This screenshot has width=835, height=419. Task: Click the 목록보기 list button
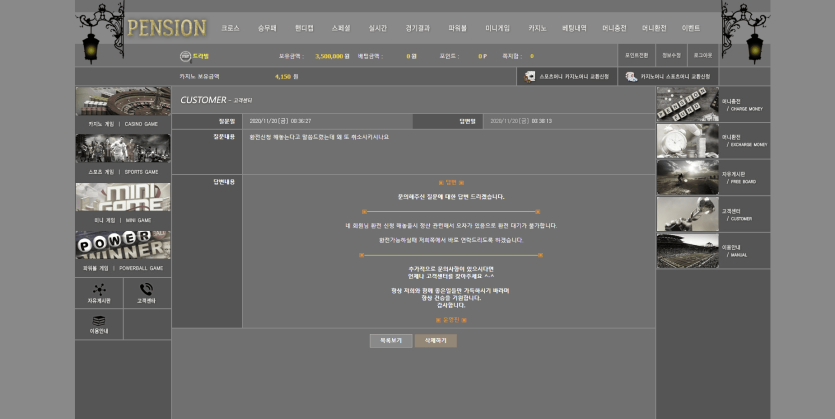point(391,341)
